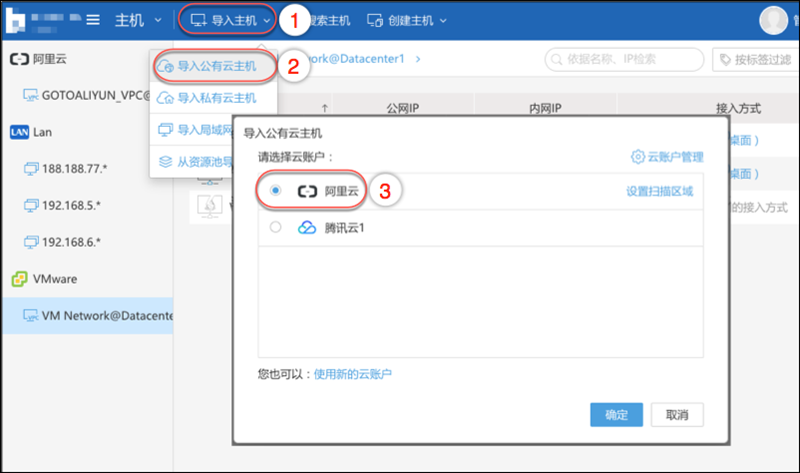Open the 设置扫描区域 link

tap(660, 191)
